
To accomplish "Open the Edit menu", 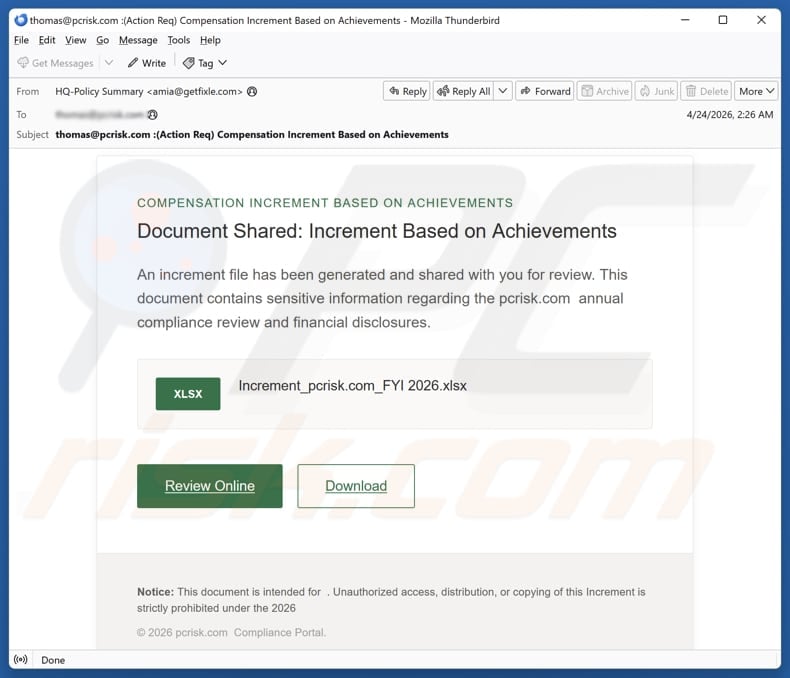I will tap(47, 40).
